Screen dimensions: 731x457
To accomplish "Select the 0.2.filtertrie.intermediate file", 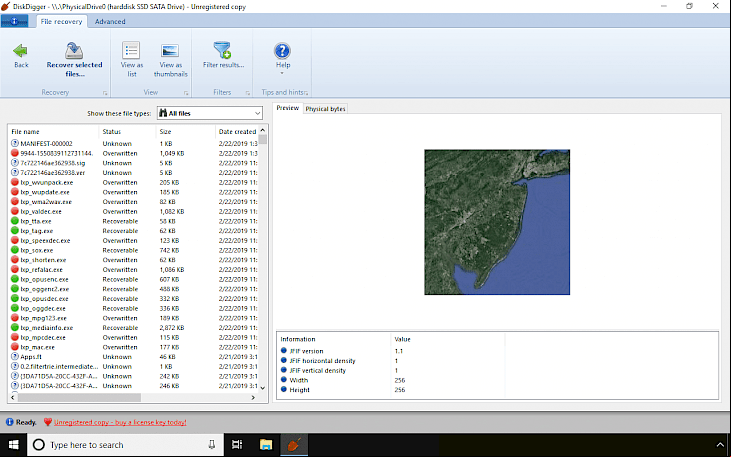I will pos(59,367).
